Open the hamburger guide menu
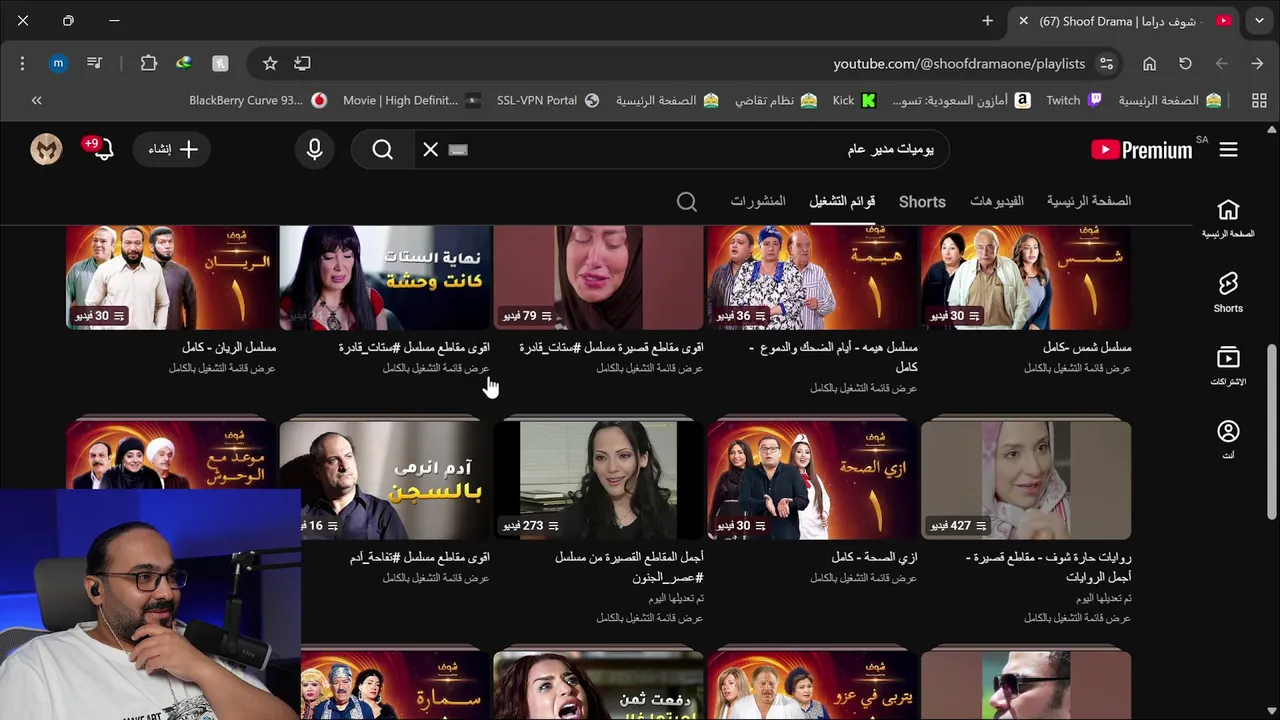The image size is (1280, 720). 1228,150
